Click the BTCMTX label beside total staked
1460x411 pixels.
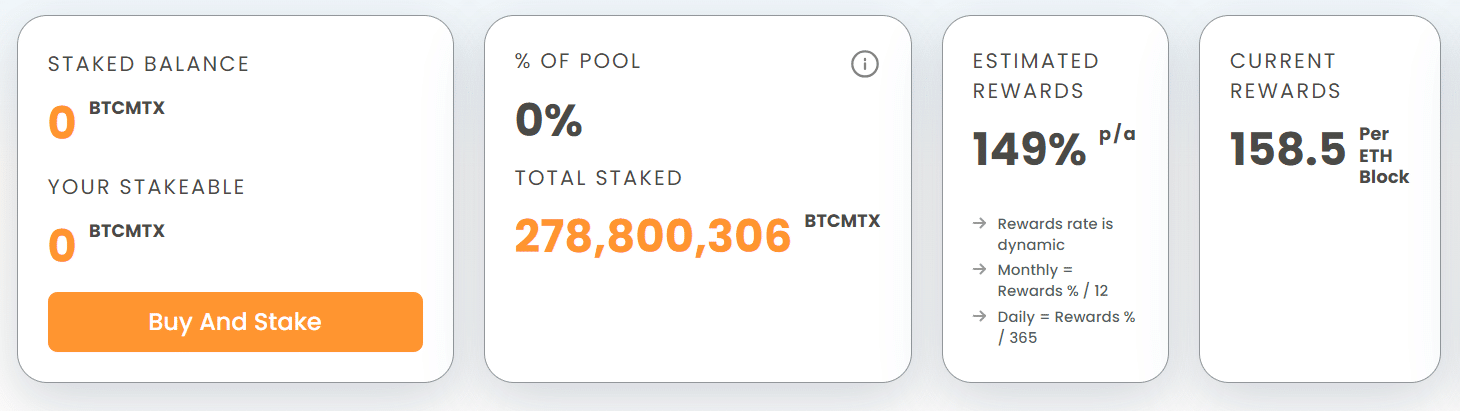[x=842, y=220]
